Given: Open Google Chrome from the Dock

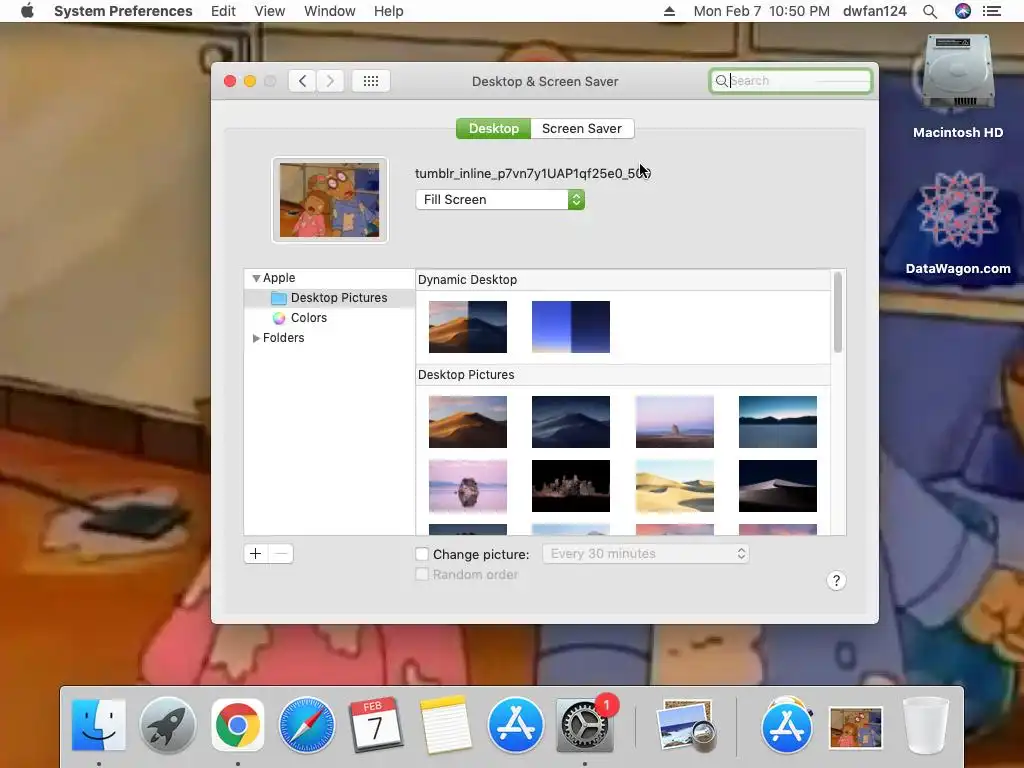Looking at the screenshot, I should (238, 725).
